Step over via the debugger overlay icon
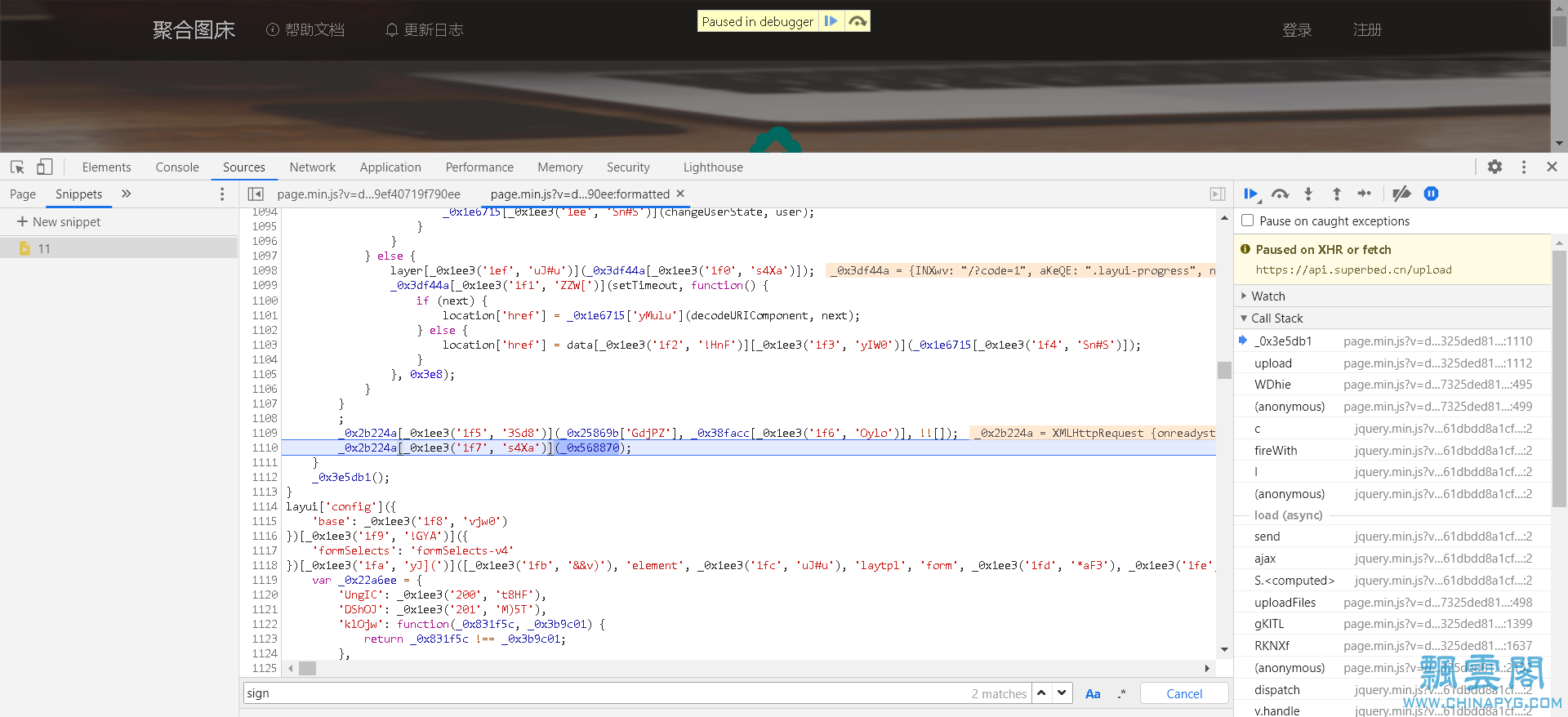Viewport: 1568px width, 717px height. pos(857,21)
